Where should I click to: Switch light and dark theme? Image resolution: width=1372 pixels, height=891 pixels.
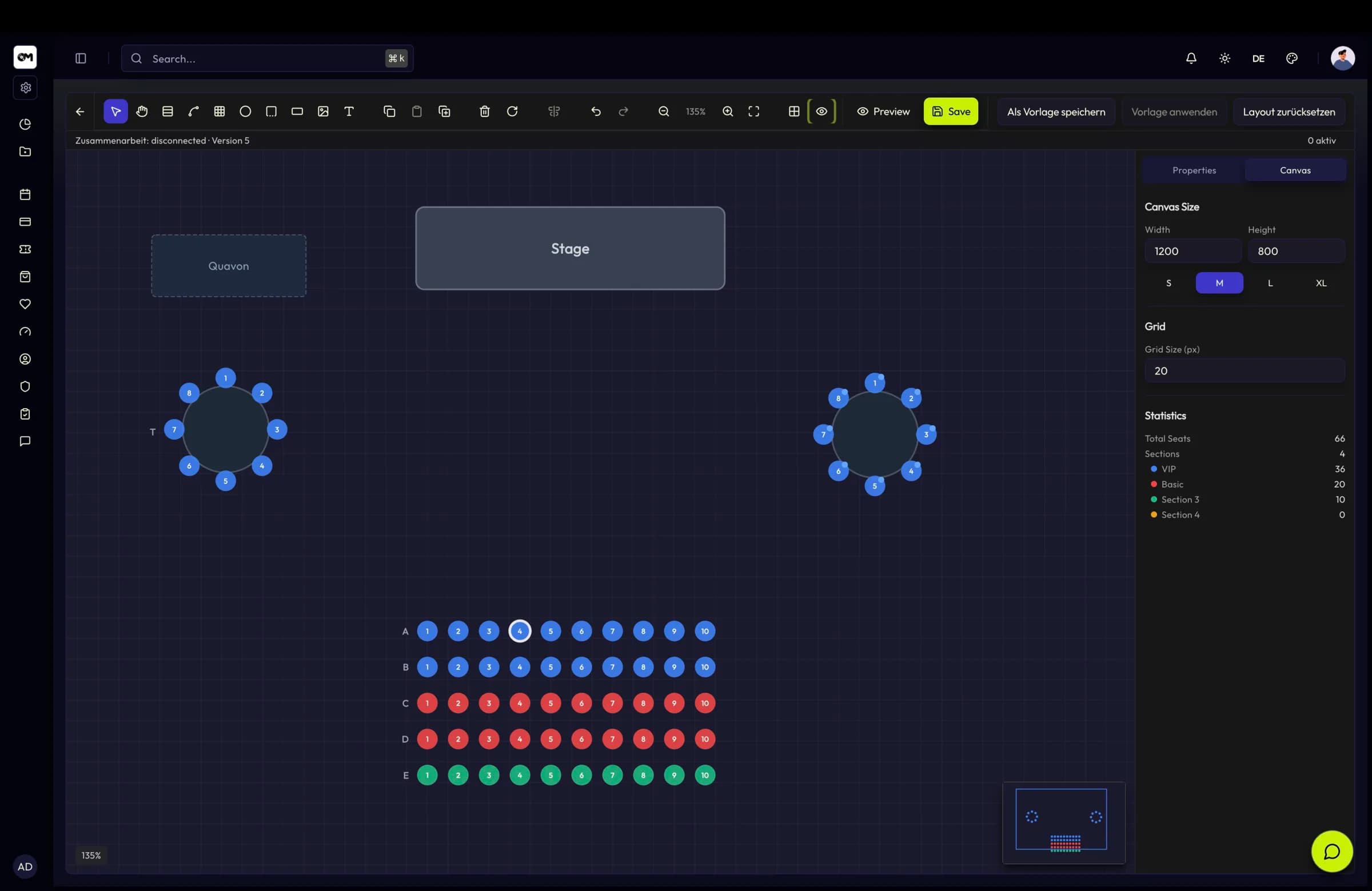(x=1225, y=58)
